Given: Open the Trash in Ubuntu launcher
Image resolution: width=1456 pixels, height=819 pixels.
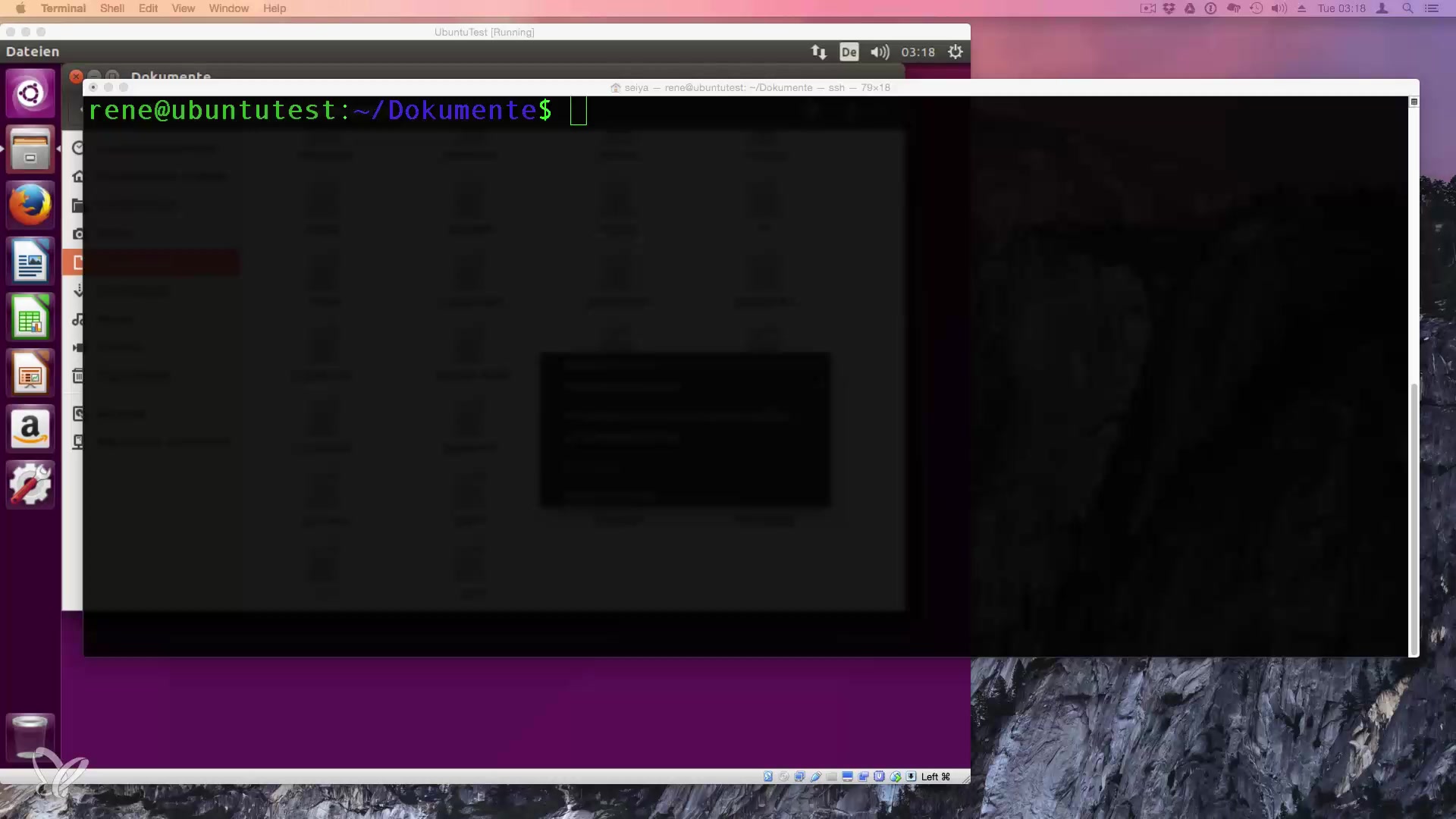Looking at the screenshot, I should (30, 734).
